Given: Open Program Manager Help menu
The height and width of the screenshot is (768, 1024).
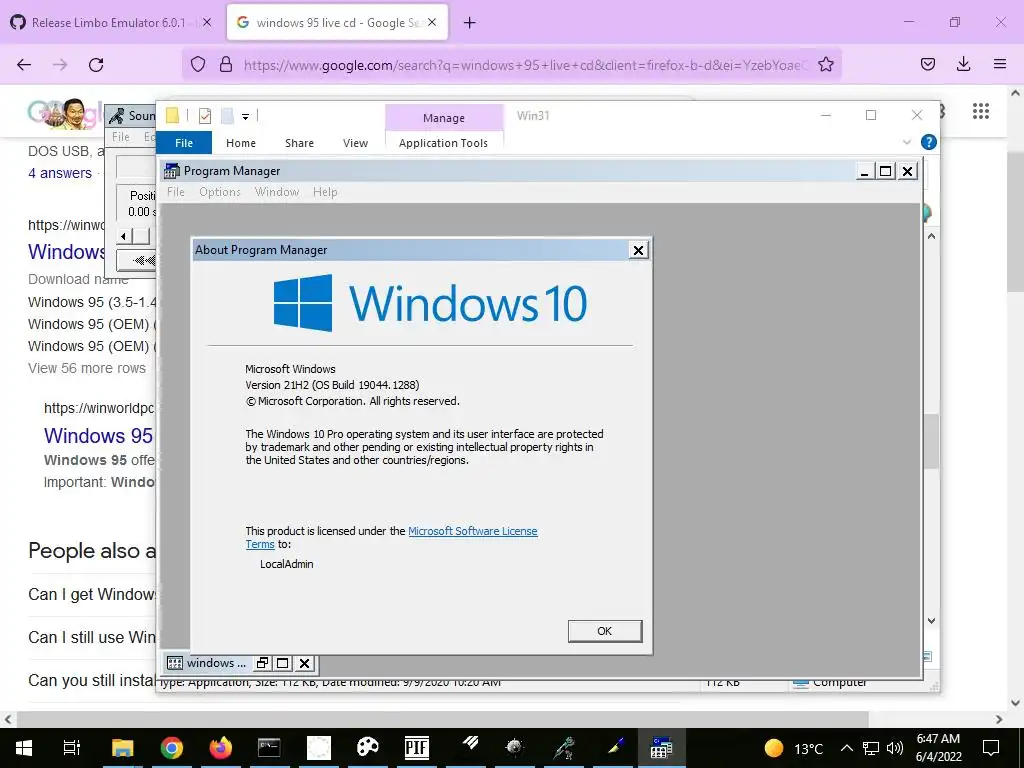Looking at the screenshot, I should tap(325, 192).
